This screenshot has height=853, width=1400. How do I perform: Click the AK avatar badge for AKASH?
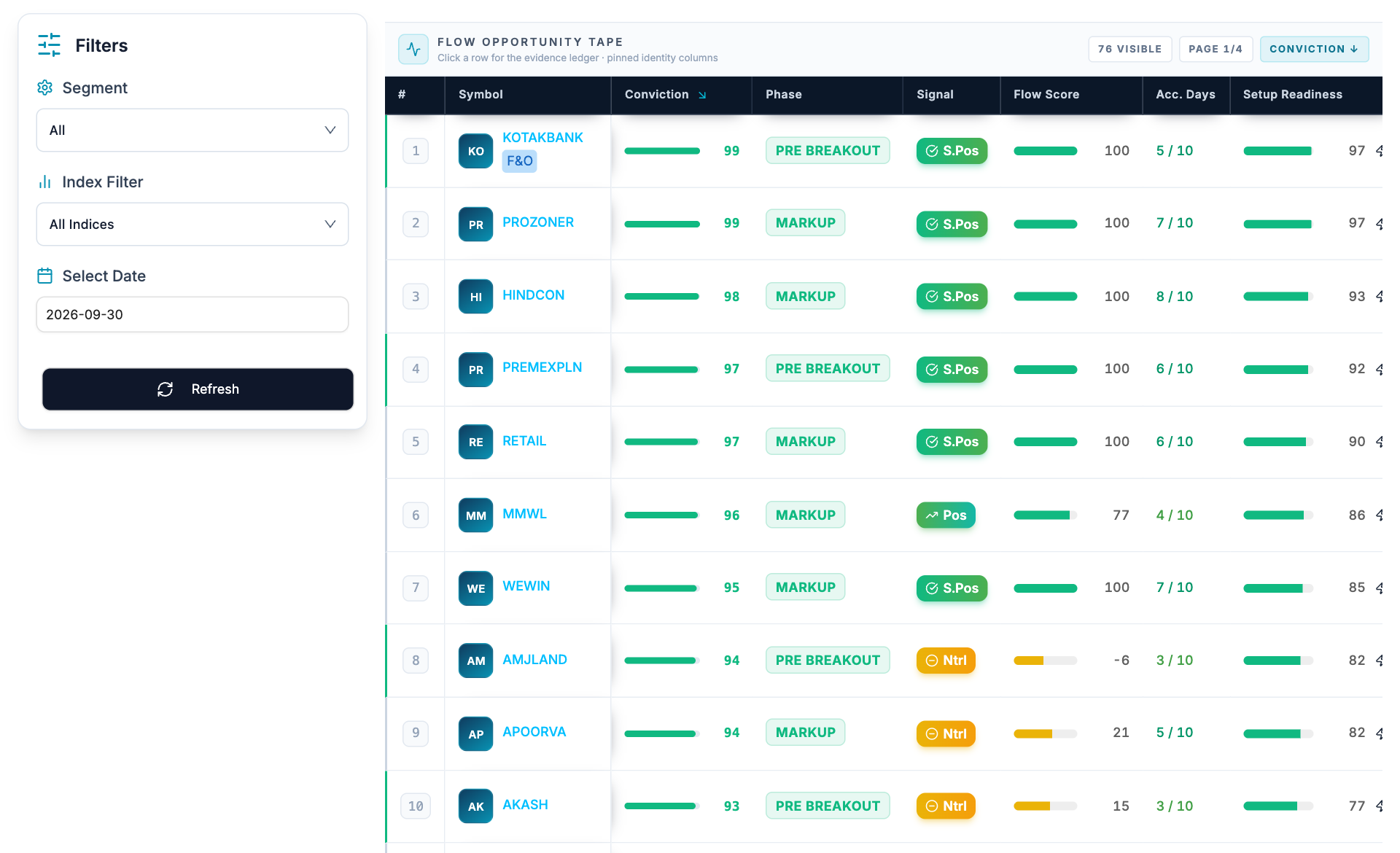pos(475,806)
